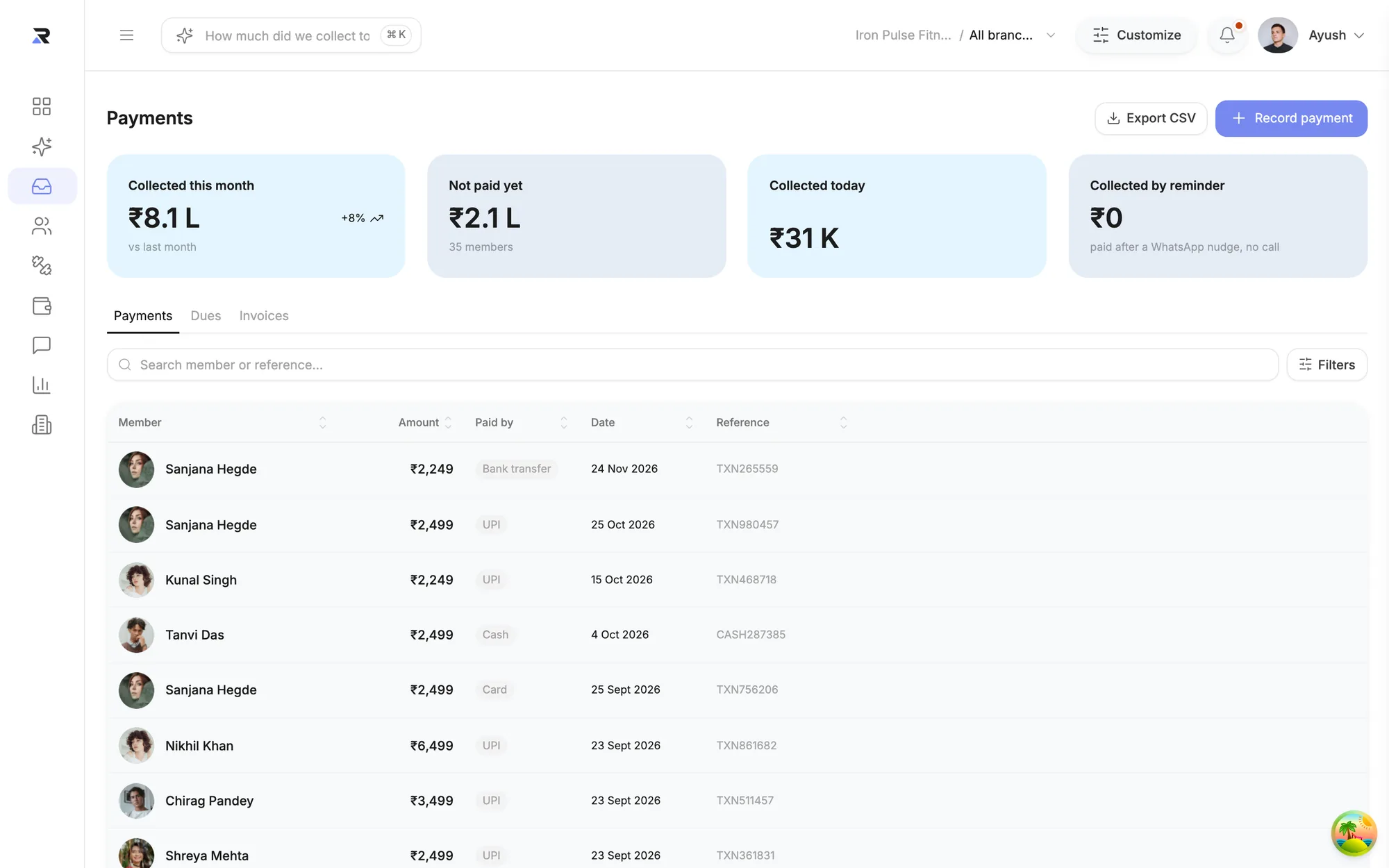Open the members people icon in sidebar
The image size is (1389, 868).
(x=42, y=226)
